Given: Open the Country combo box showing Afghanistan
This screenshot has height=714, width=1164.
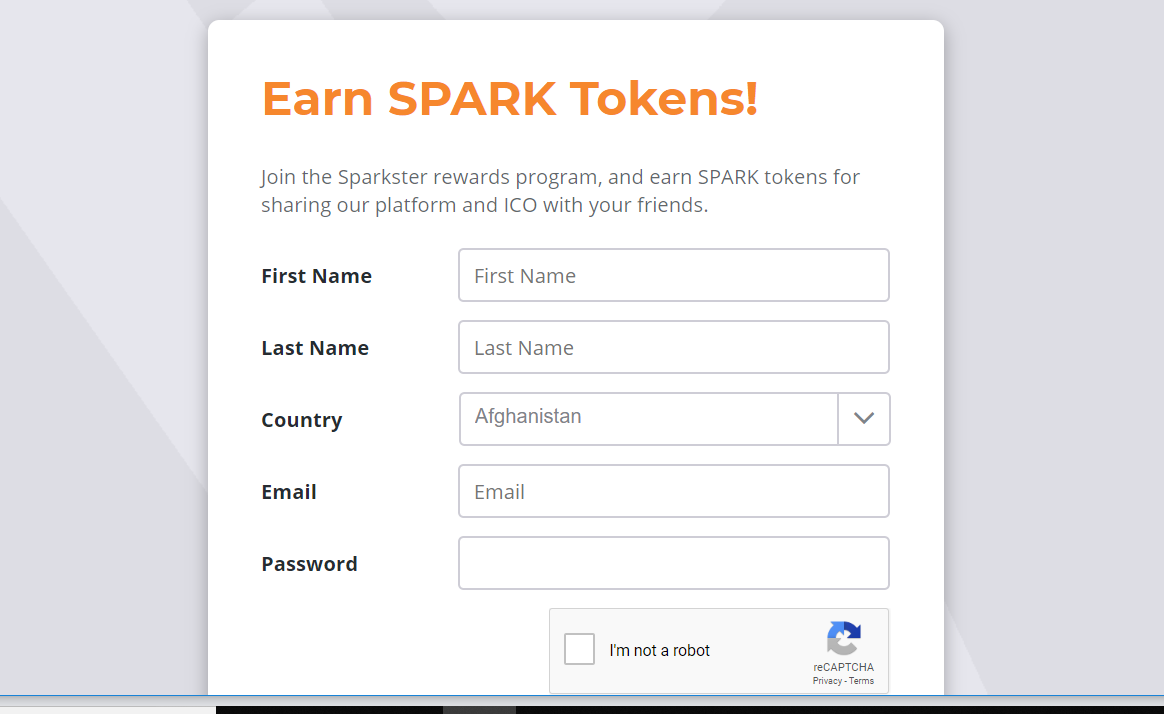Looking at the screenshot, I should click(x=648, y=418).
